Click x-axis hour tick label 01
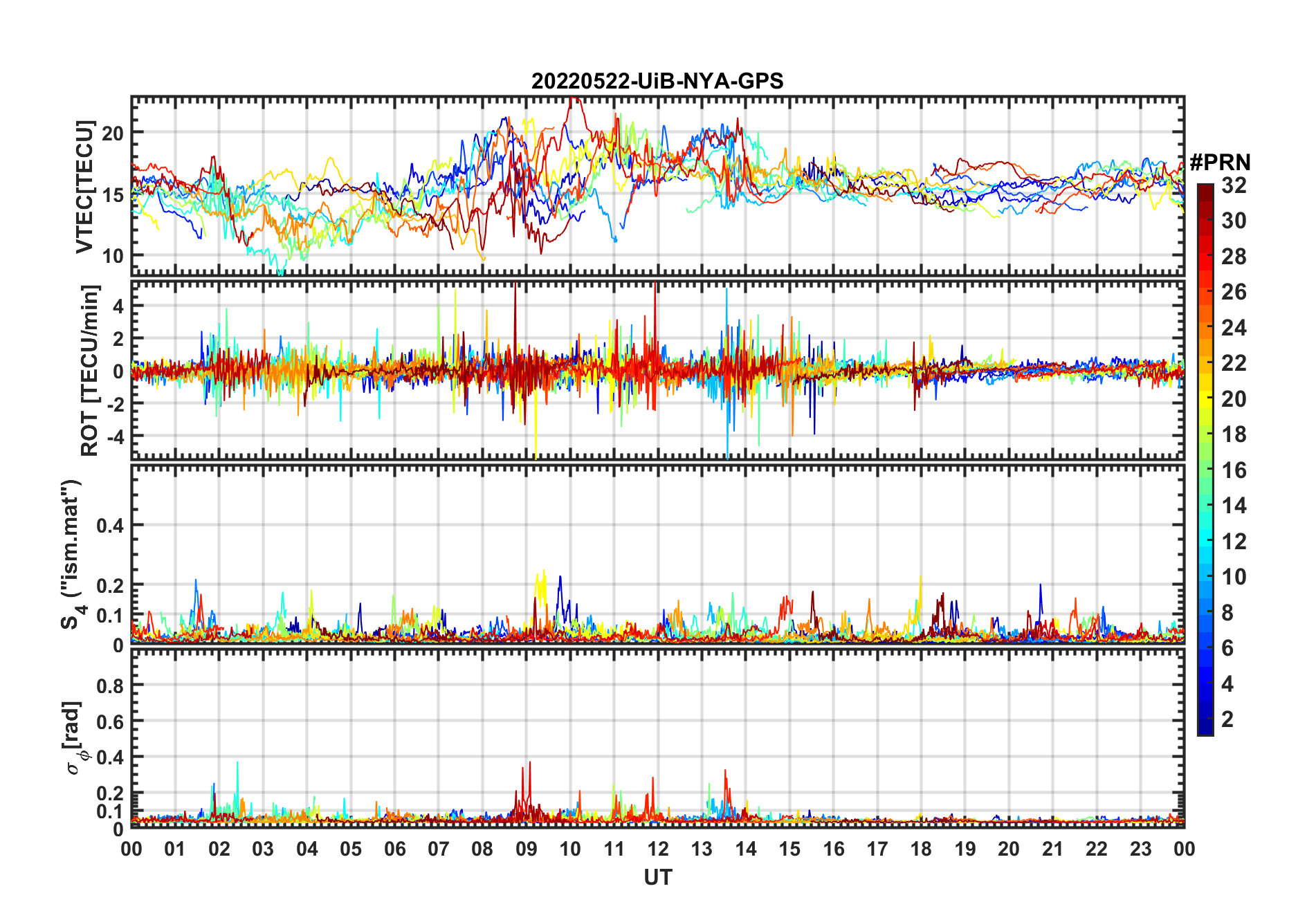This screenshot has height=920, width=1316. (x=175, y=849)
